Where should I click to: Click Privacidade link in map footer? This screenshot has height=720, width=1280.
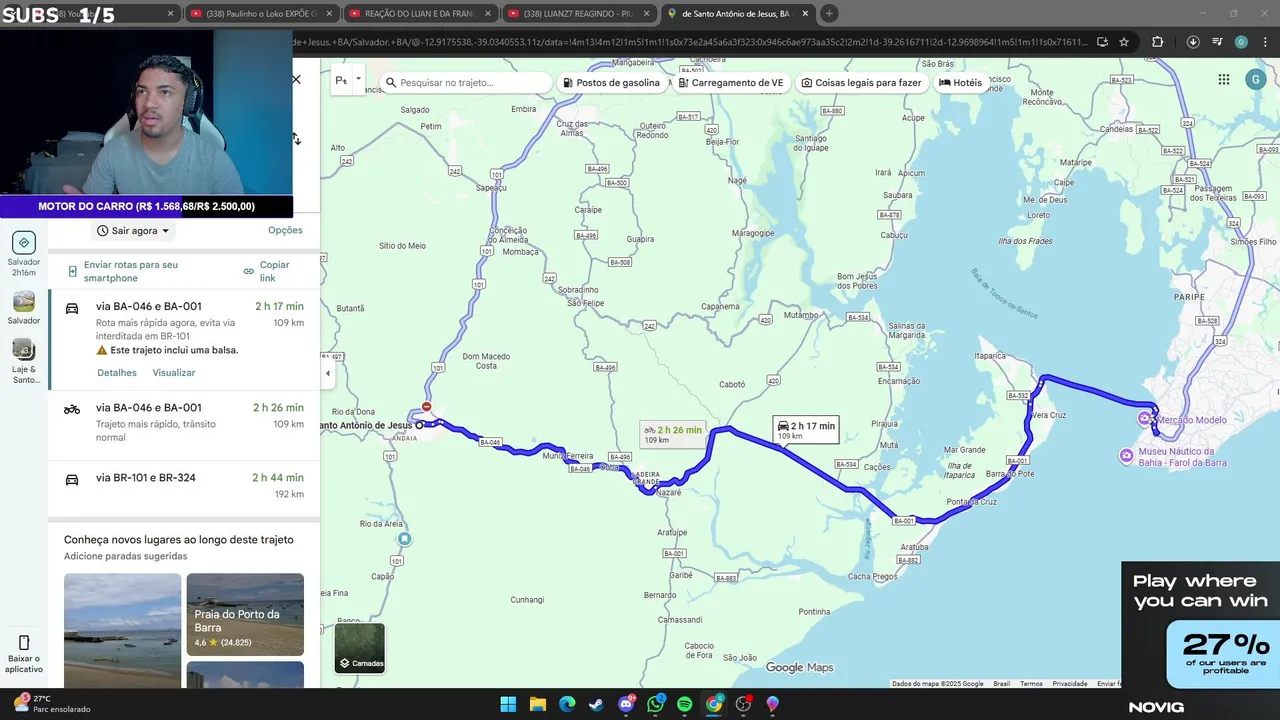pos(1070,684)
